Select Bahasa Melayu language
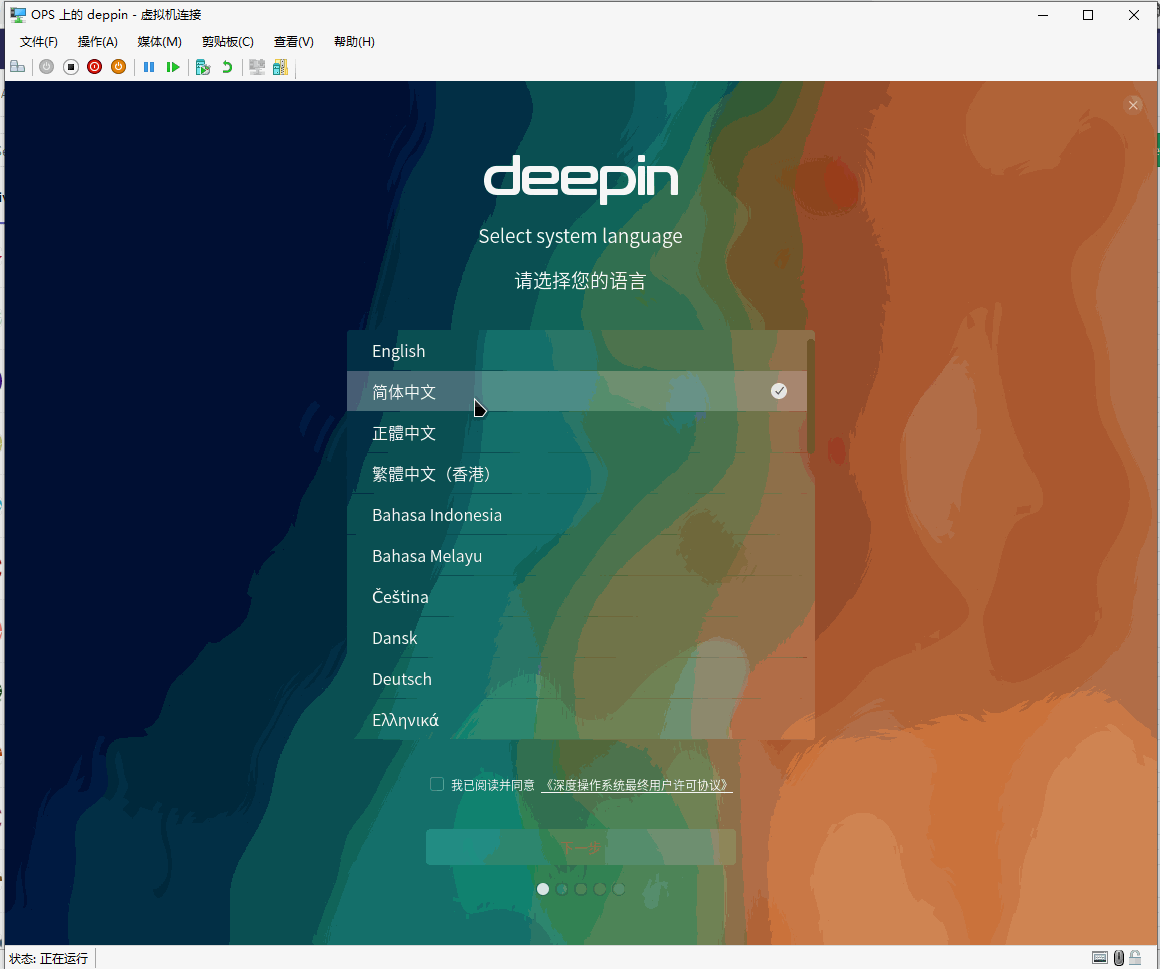The image size is (1160, 969). click(x=577, y=556)
